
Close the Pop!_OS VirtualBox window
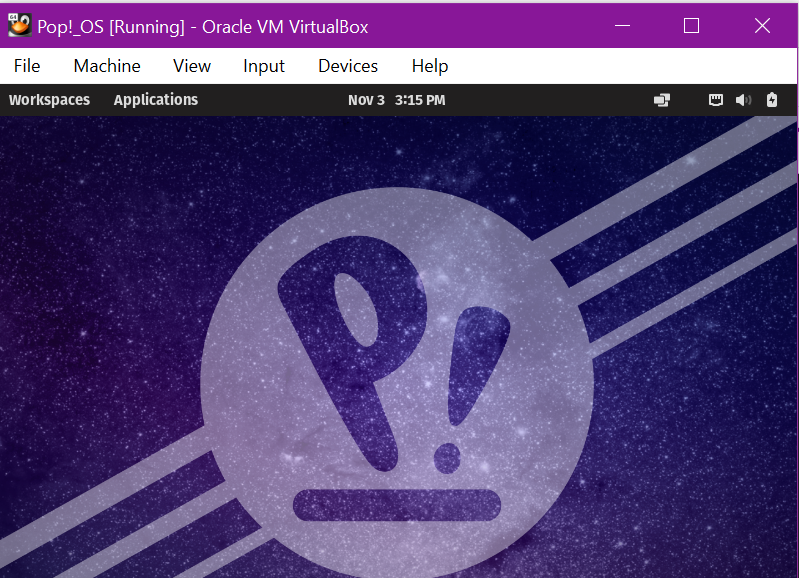coord(762,25)
